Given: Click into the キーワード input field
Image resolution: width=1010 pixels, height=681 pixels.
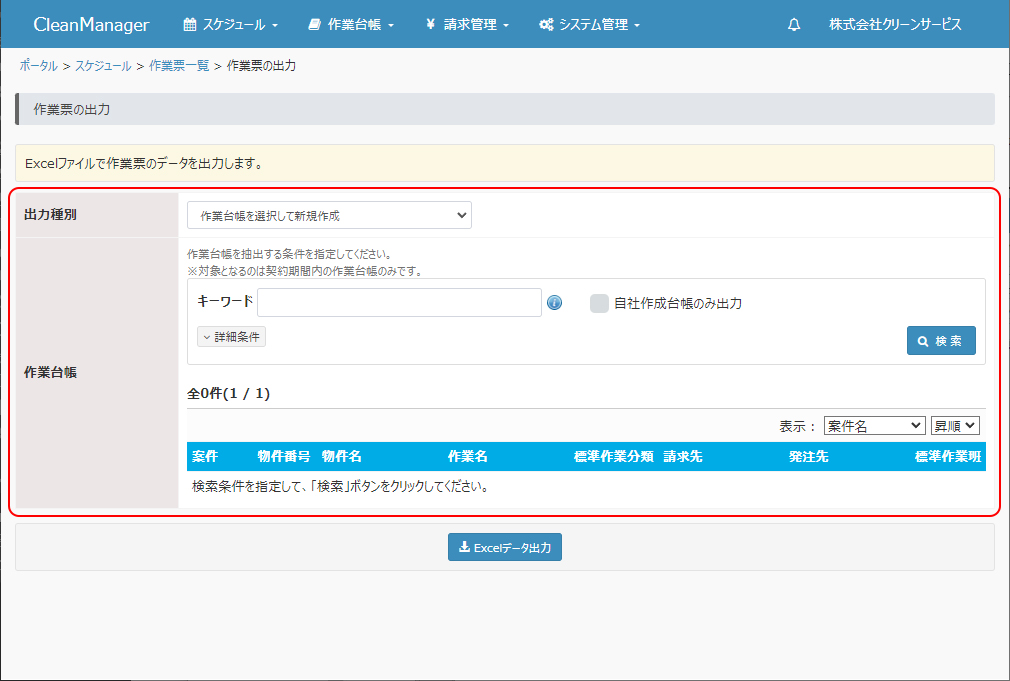Looking at the screenshot, I should [399, 303].
